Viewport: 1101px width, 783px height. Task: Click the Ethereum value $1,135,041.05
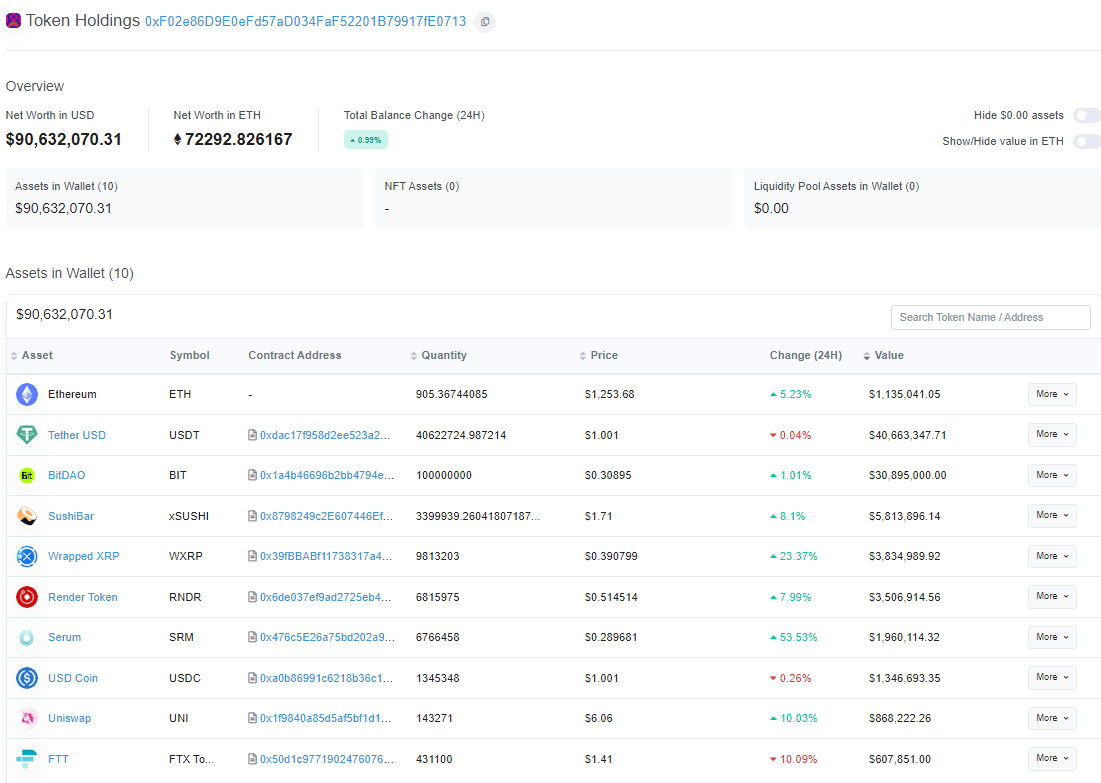coord(904,395)
